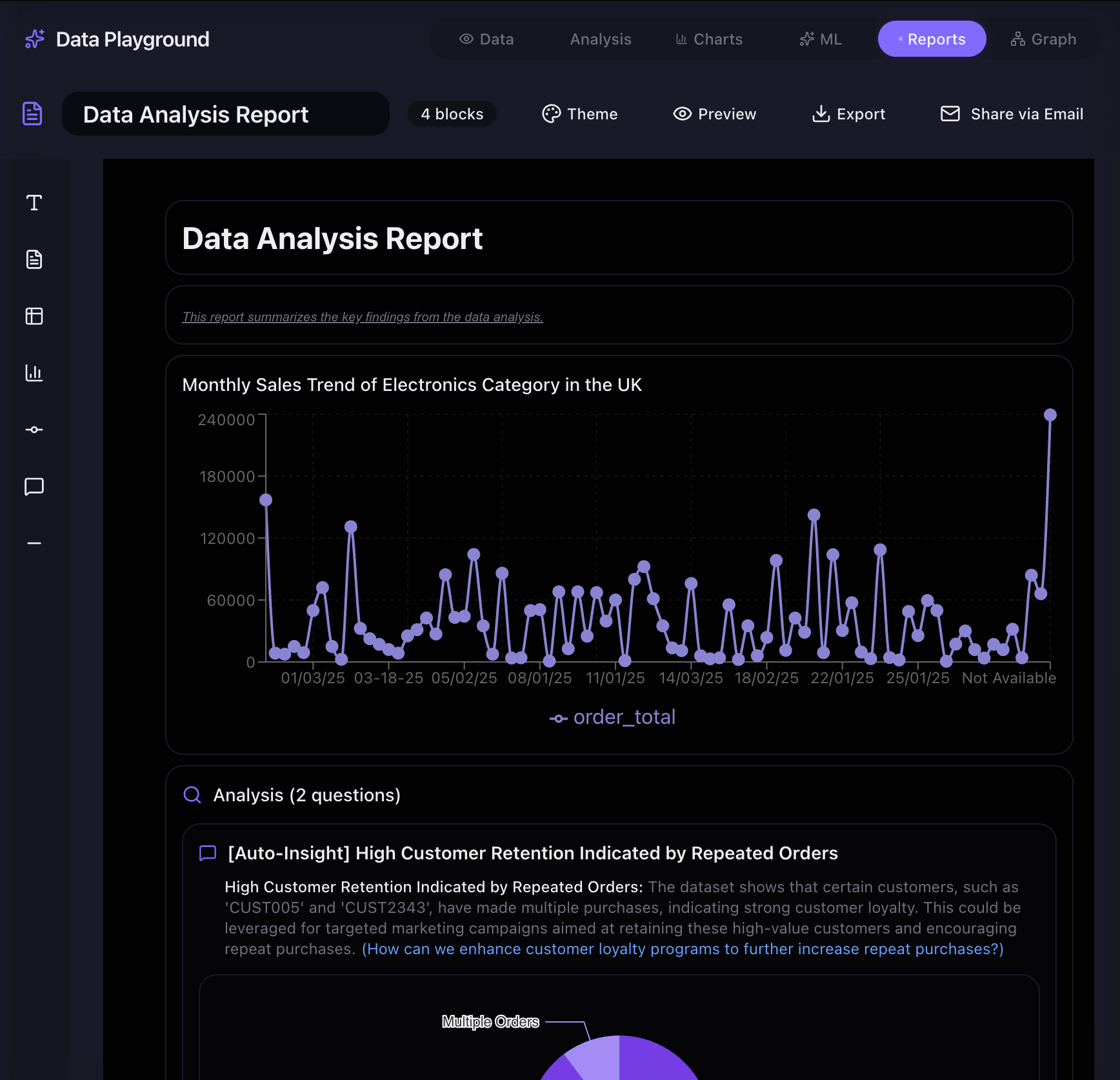This screenshot has height=1080, width=1120.
Task: Open the Auto-Insight High Customer Retention heading
Action: pyautogui.click(x=533, y=853)
